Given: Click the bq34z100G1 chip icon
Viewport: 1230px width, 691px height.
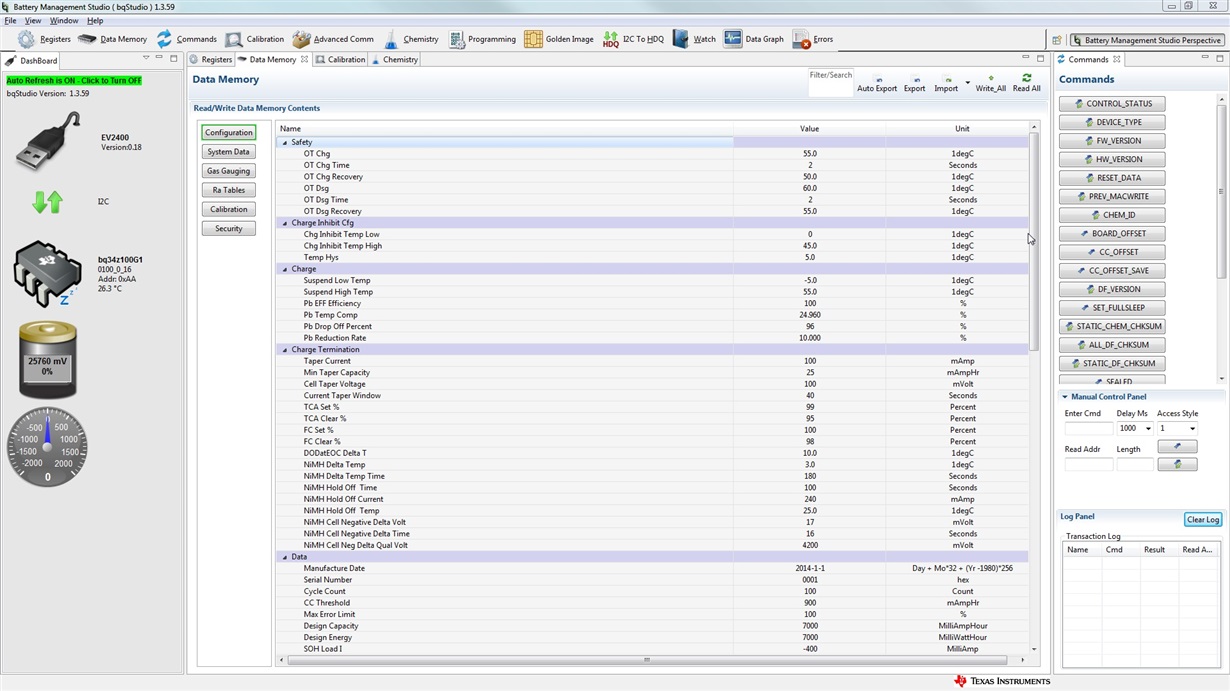Looking at the screenshot, I should [x=48, y=272].
